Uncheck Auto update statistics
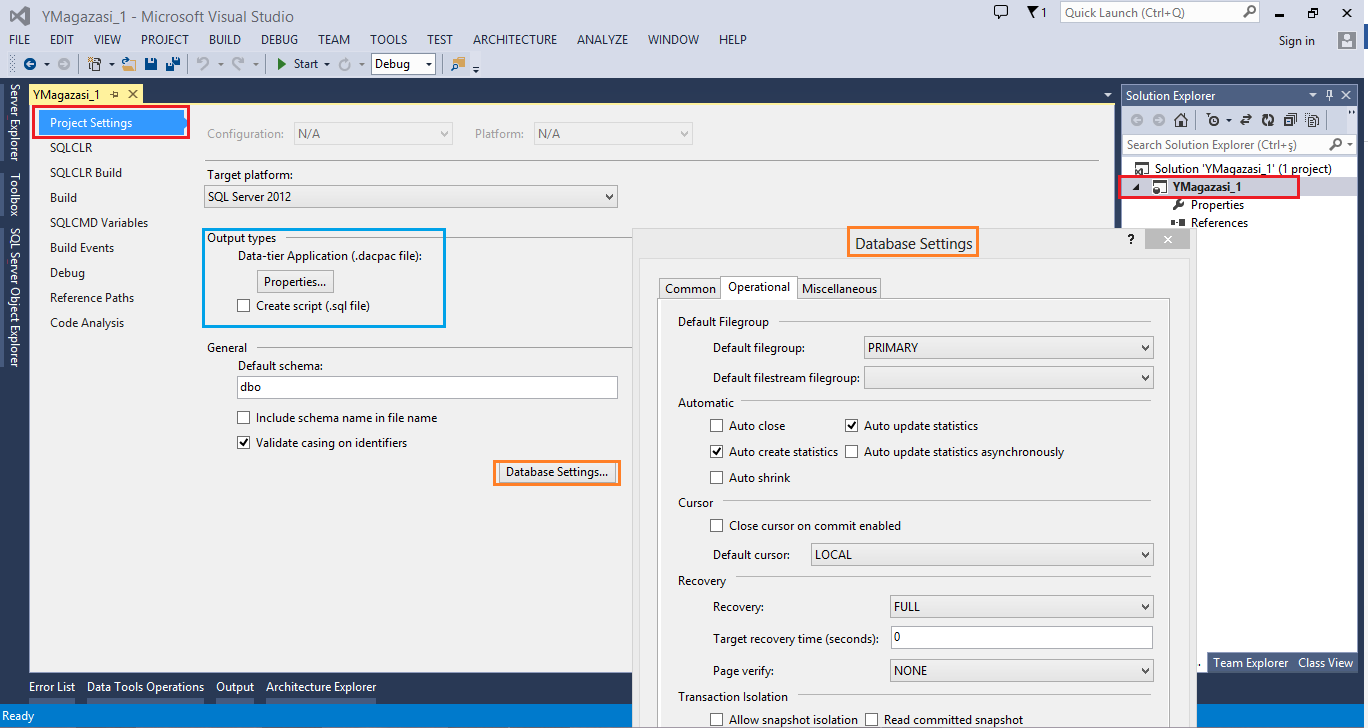Image resolution: width=1368 pixels, height=728 pixels. (x=852, y=426)
